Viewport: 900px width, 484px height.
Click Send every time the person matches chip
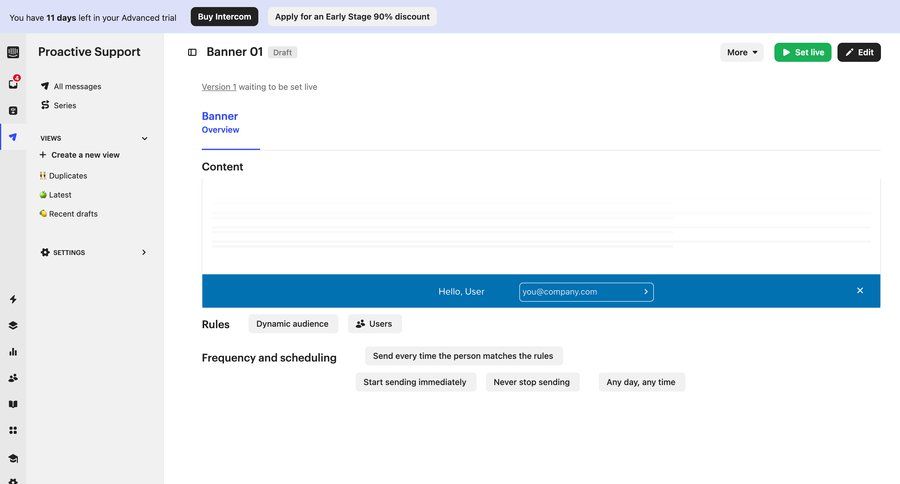pyautogui.click(x=463, y=356)
